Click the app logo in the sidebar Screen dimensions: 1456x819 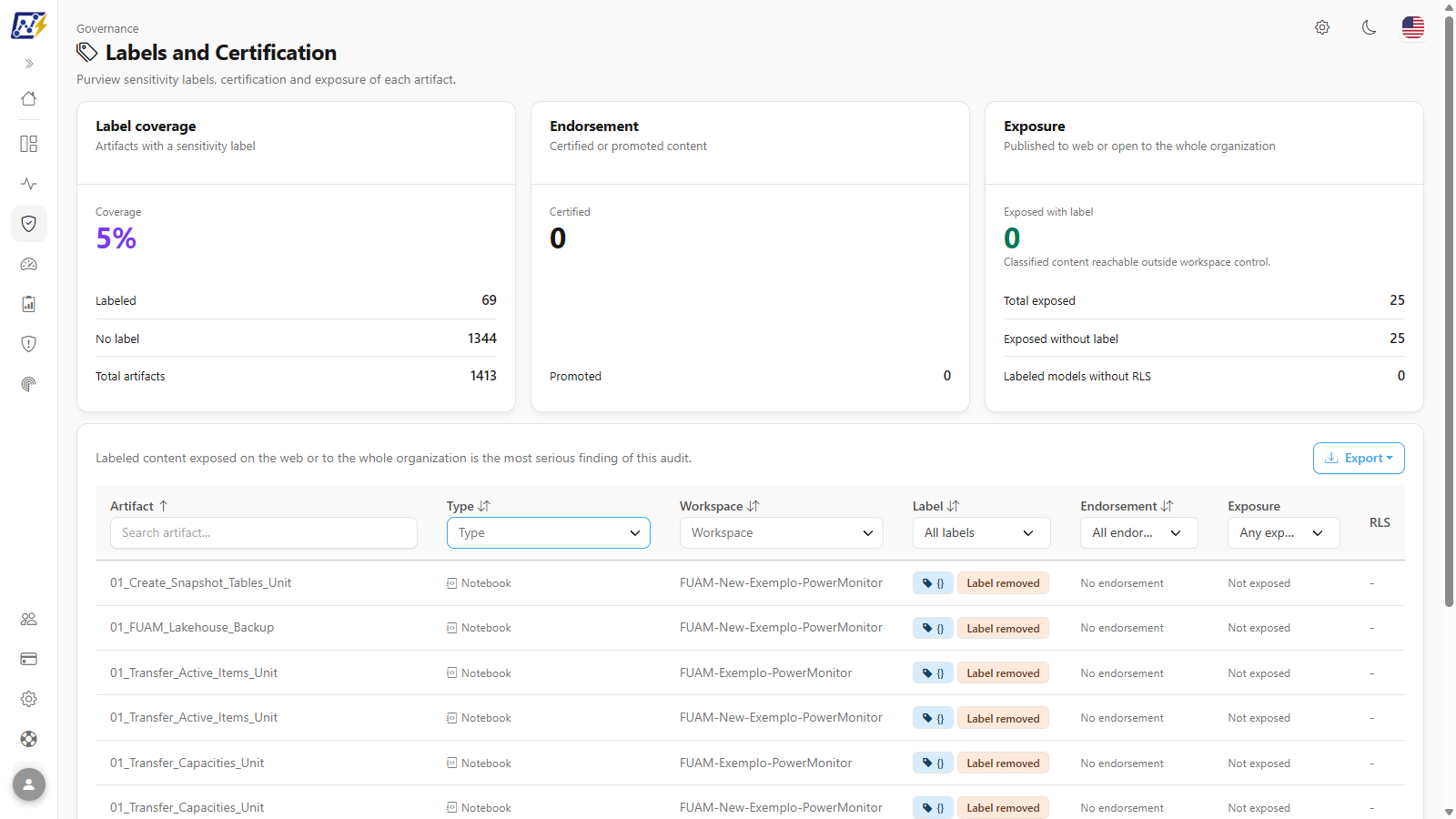pos(28,25)
